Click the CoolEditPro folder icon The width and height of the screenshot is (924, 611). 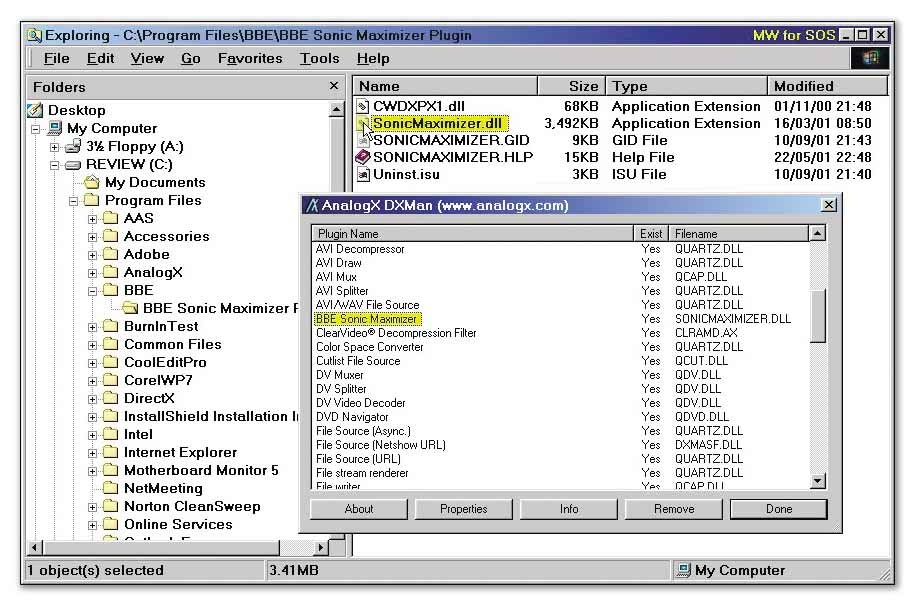tap(111, 362)
